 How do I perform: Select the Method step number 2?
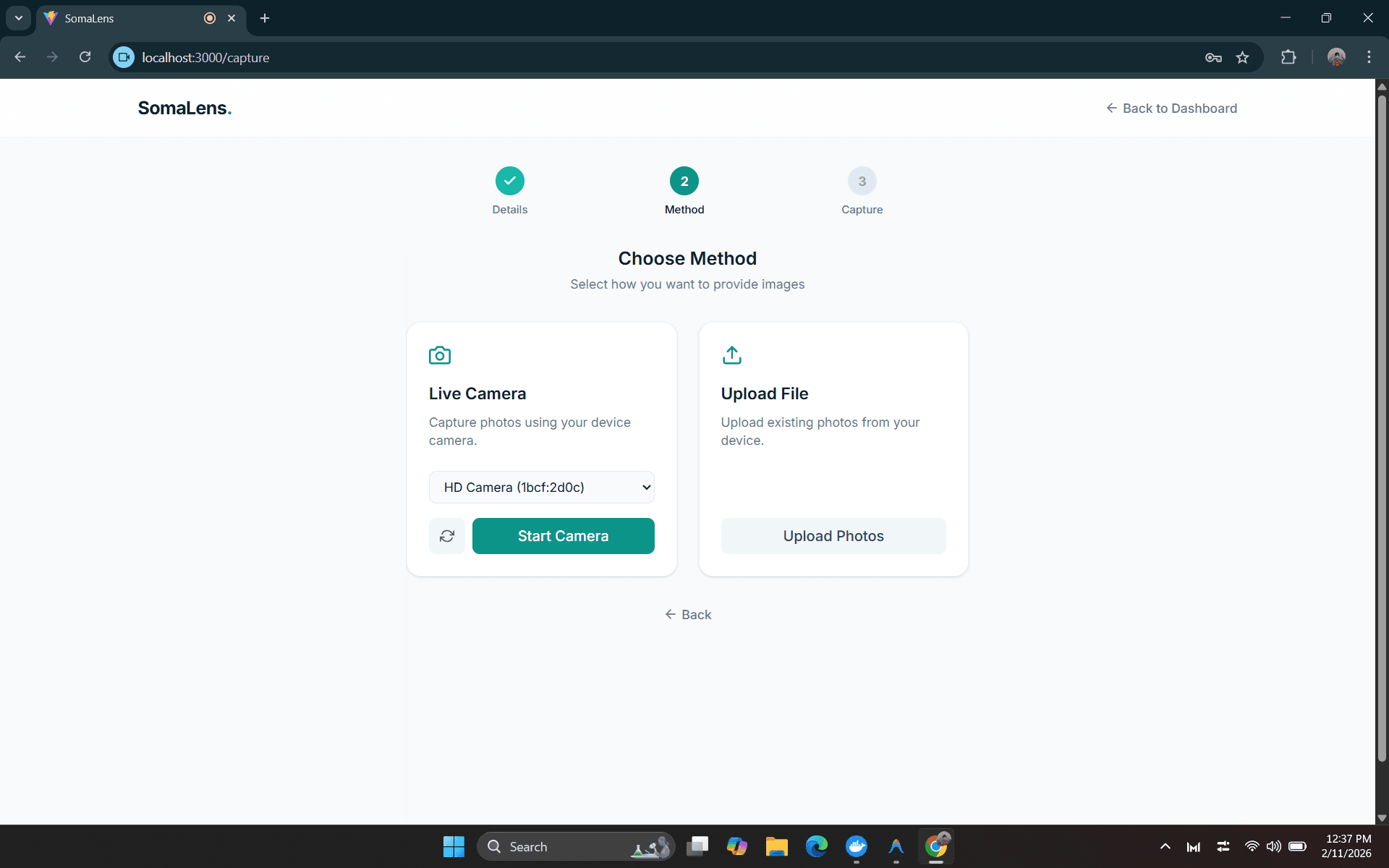pos(684,181)
